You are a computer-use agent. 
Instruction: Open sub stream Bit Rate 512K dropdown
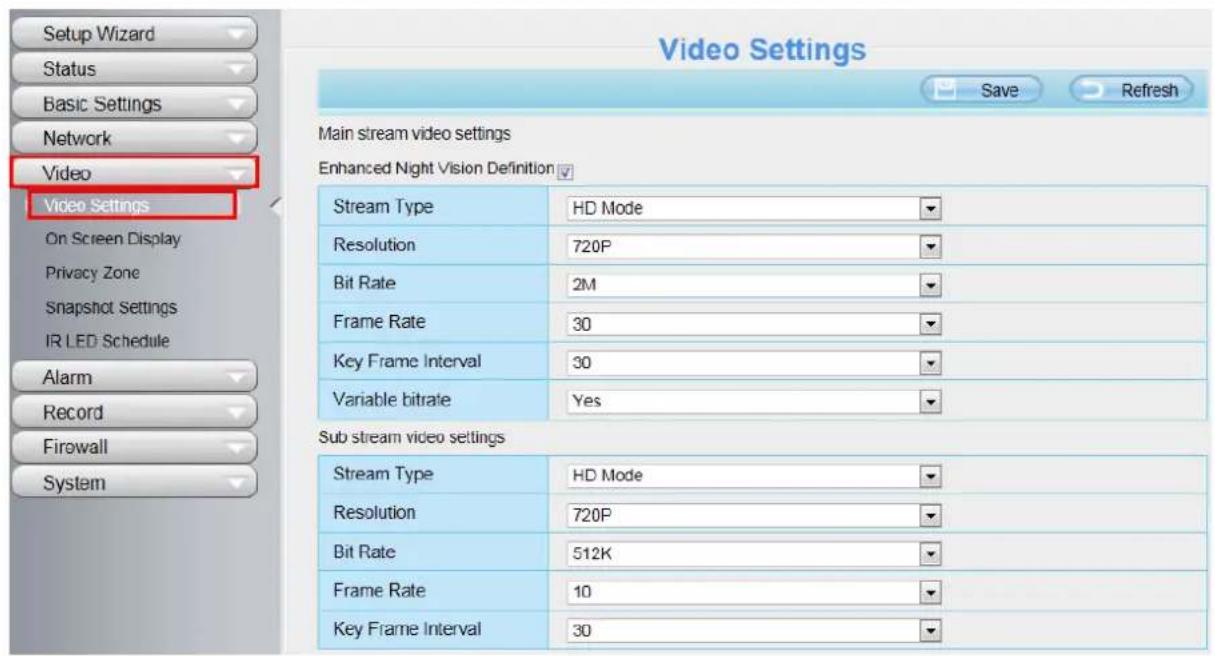[x=755, y=553]
